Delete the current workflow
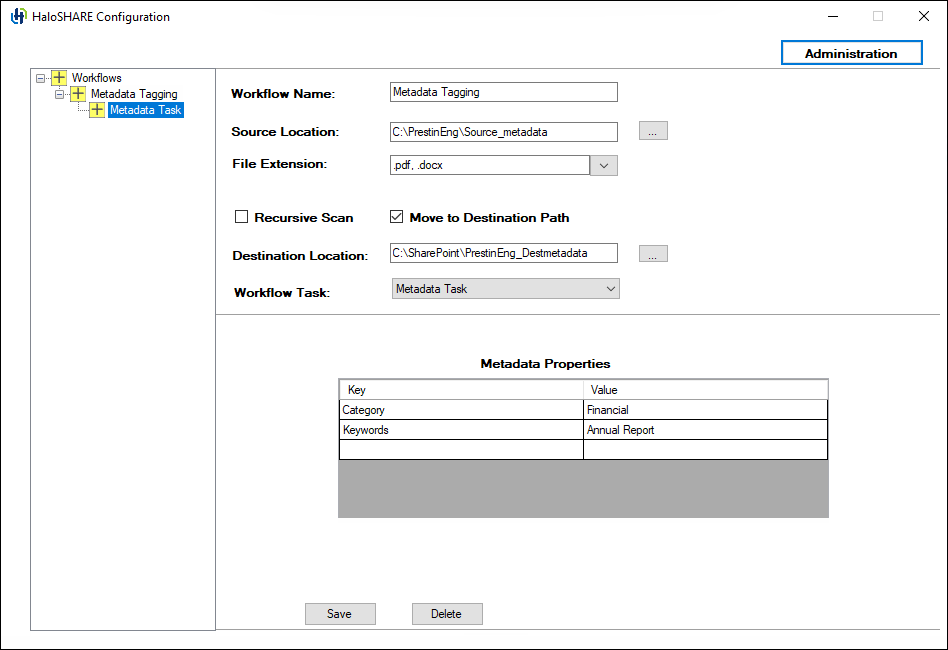Image resolution: width=948 pixels, height=650 pixels. pyautogui.click(x=446, y=613)
